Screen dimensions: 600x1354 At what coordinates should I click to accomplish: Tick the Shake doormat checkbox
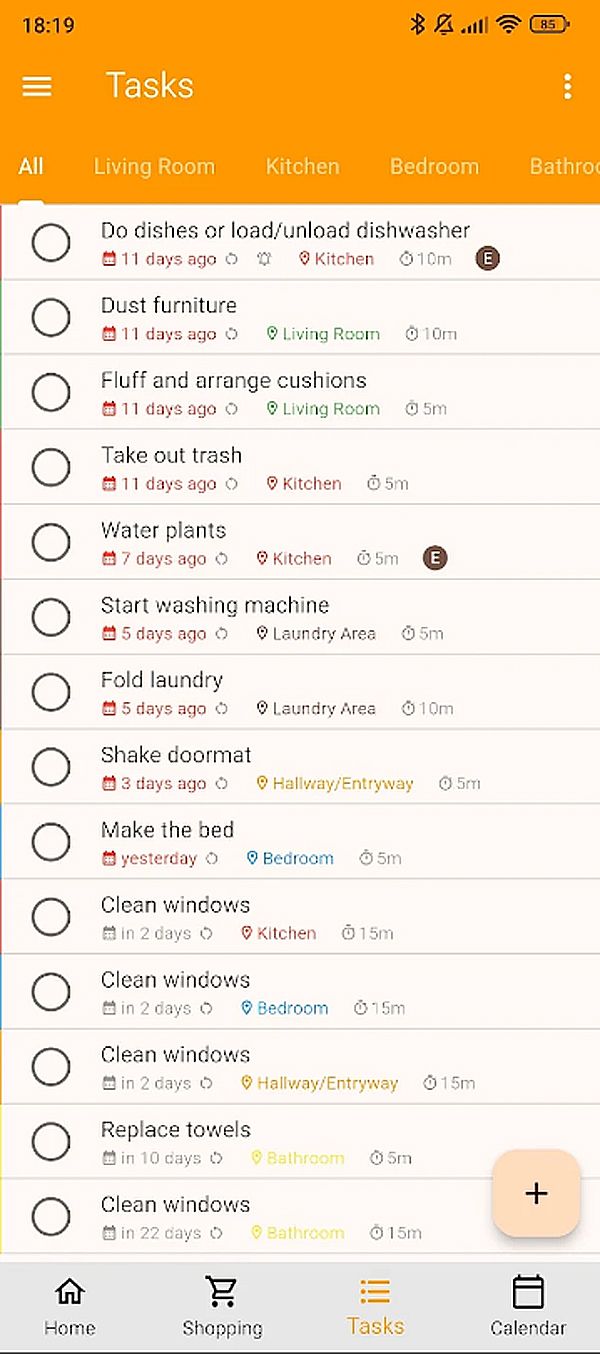pyautogui.click(x=51, y=767)
